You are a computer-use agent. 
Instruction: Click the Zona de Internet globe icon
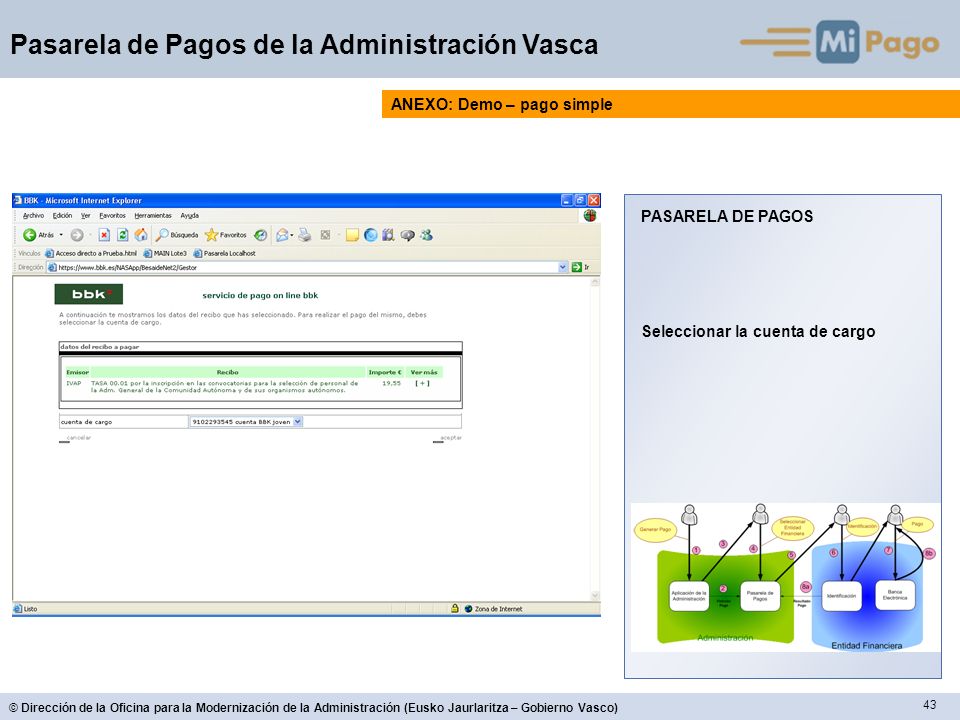[x=468, y=609]
